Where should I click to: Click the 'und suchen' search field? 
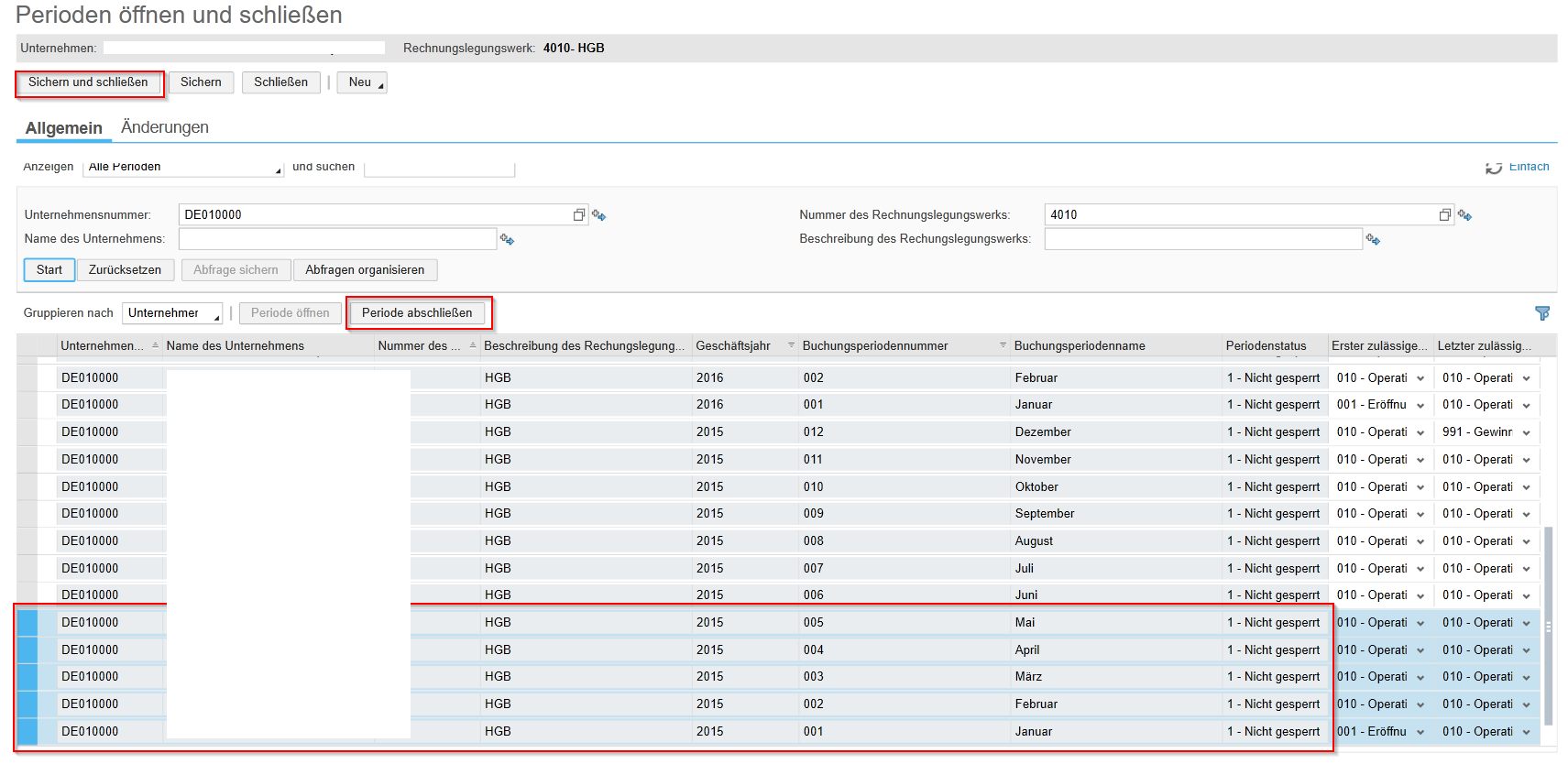[x=439, y=168]
